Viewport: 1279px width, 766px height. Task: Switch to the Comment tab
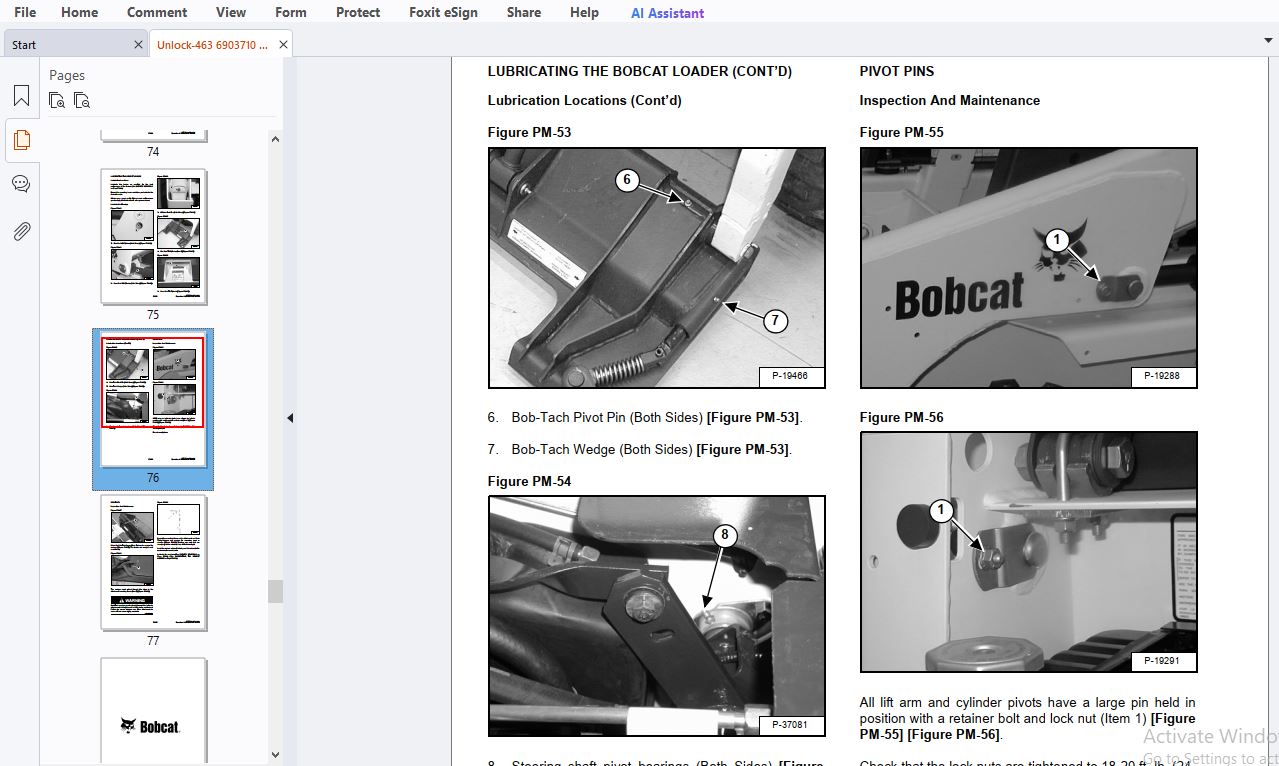157,12
